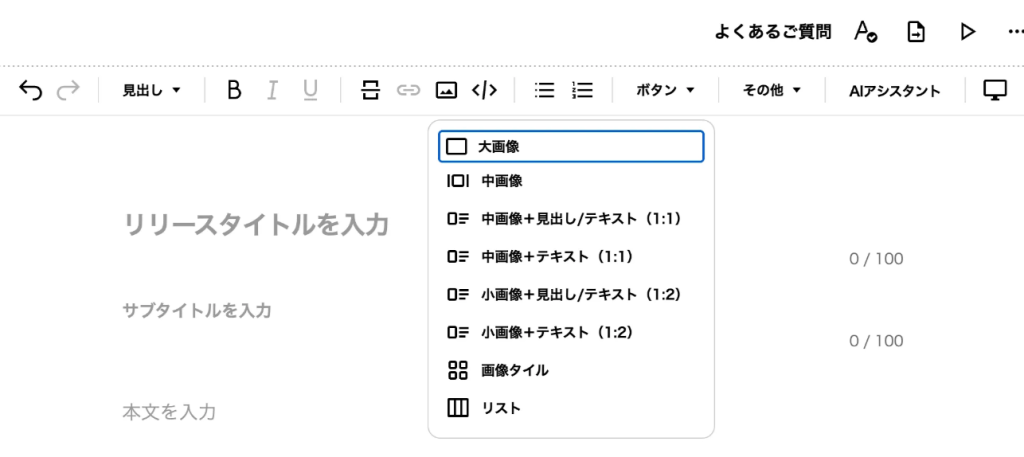Image resolution: width=1024 pixels, height=457 pixels.
Task: Click the document export icon
Action: (x=917, y=31)
